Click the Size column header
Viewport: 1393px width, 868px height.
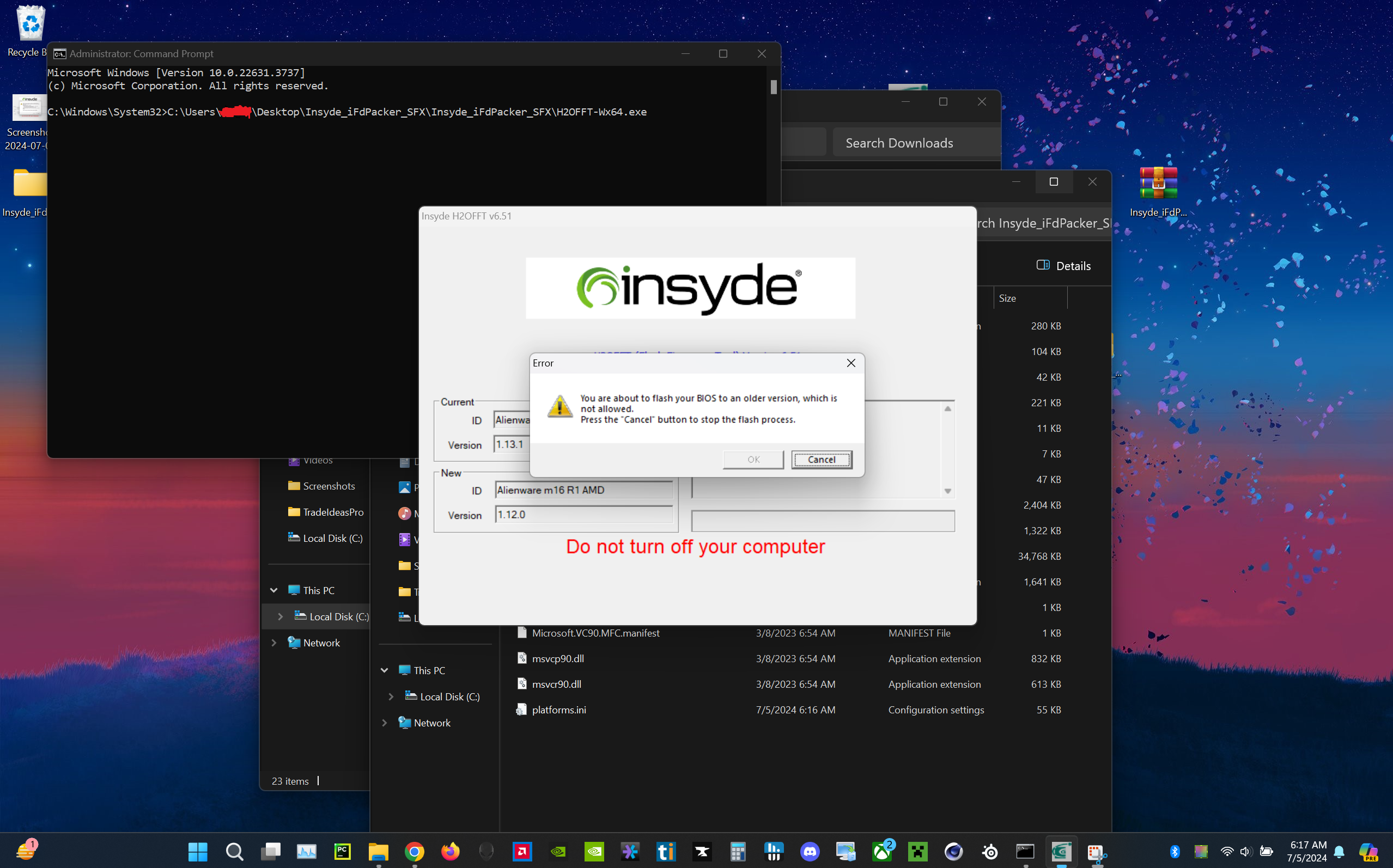(1007, 298)
